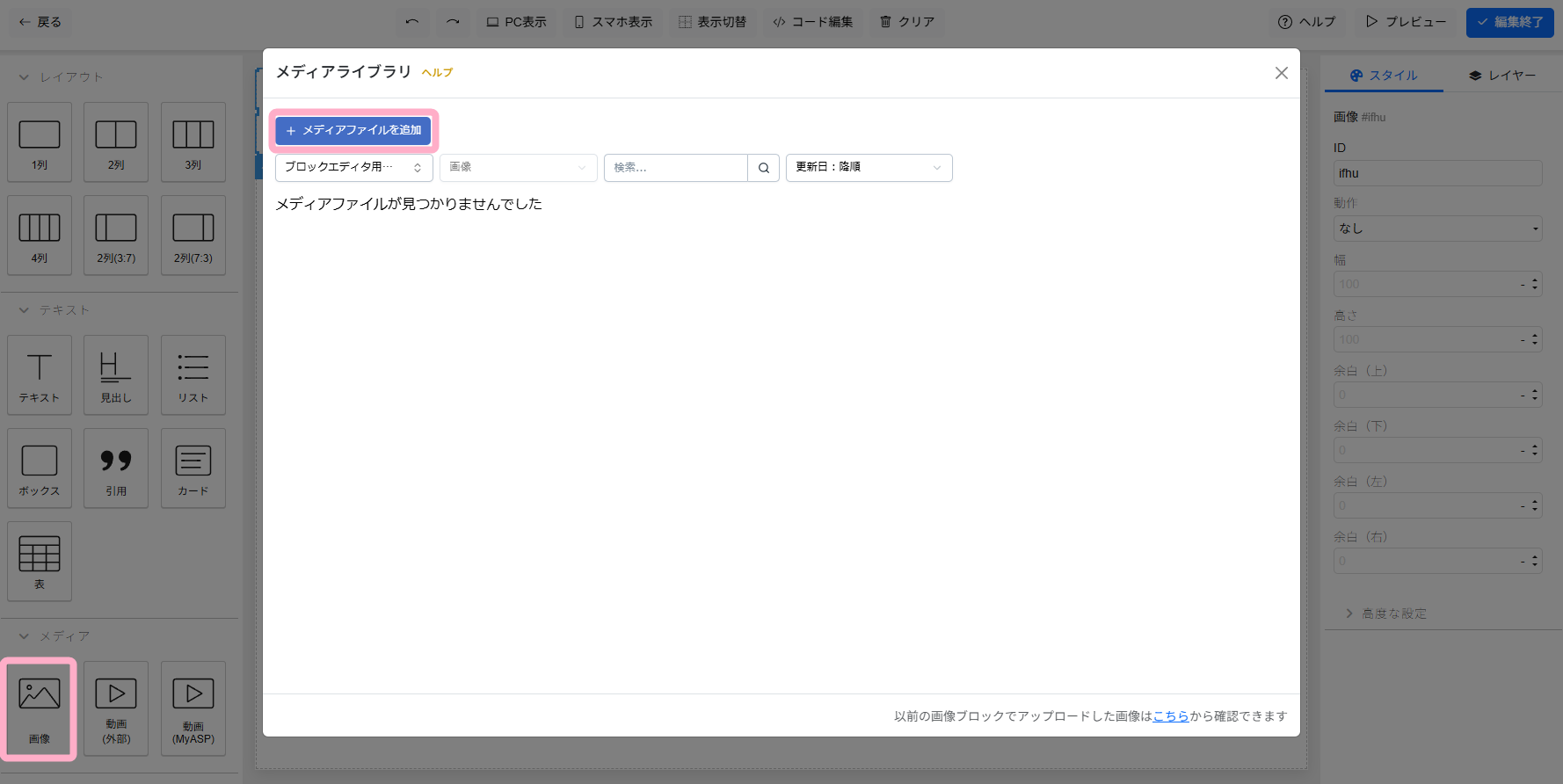Switch to the レイヤー tab

click(x=1502, y=76)
